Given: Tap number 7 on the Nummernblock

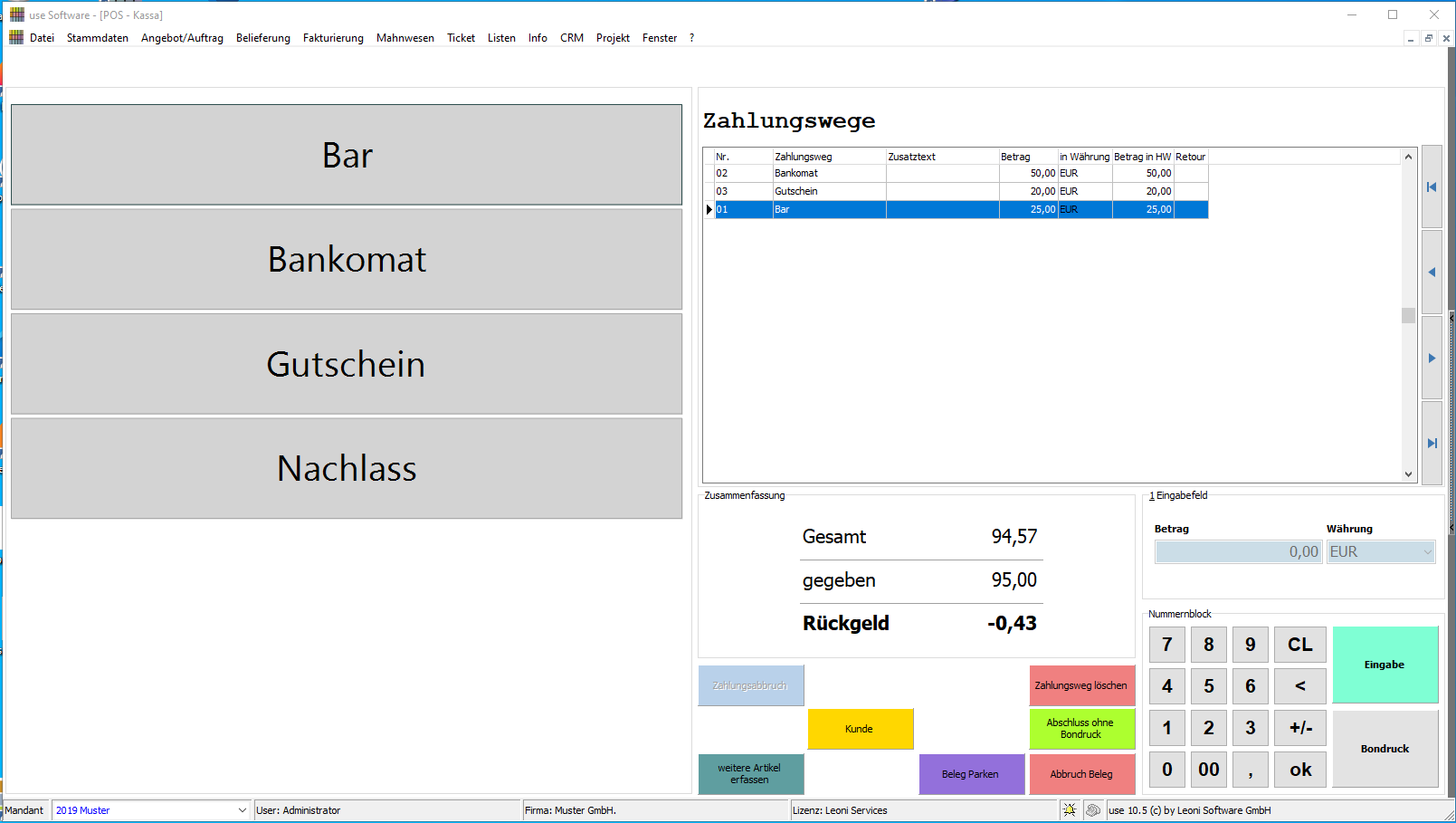Looking at the screenshot, I should pyautogui.click(x=1167, y=645).
